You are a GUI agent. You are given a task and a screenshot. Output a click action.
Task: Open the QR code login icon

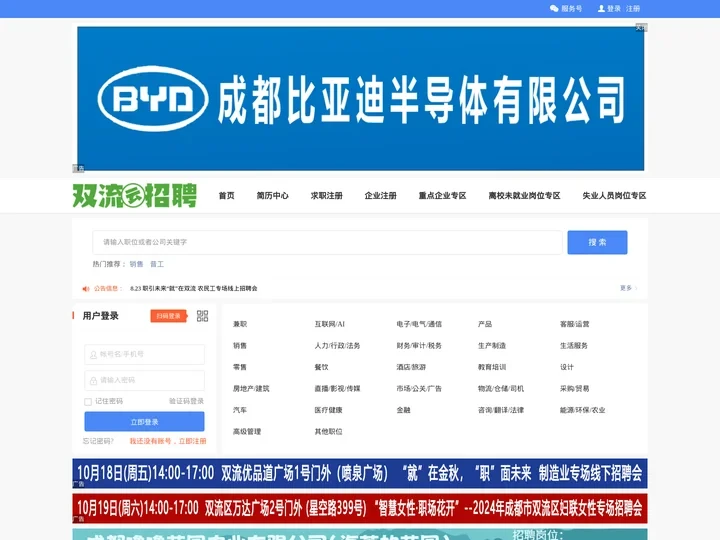202,316
